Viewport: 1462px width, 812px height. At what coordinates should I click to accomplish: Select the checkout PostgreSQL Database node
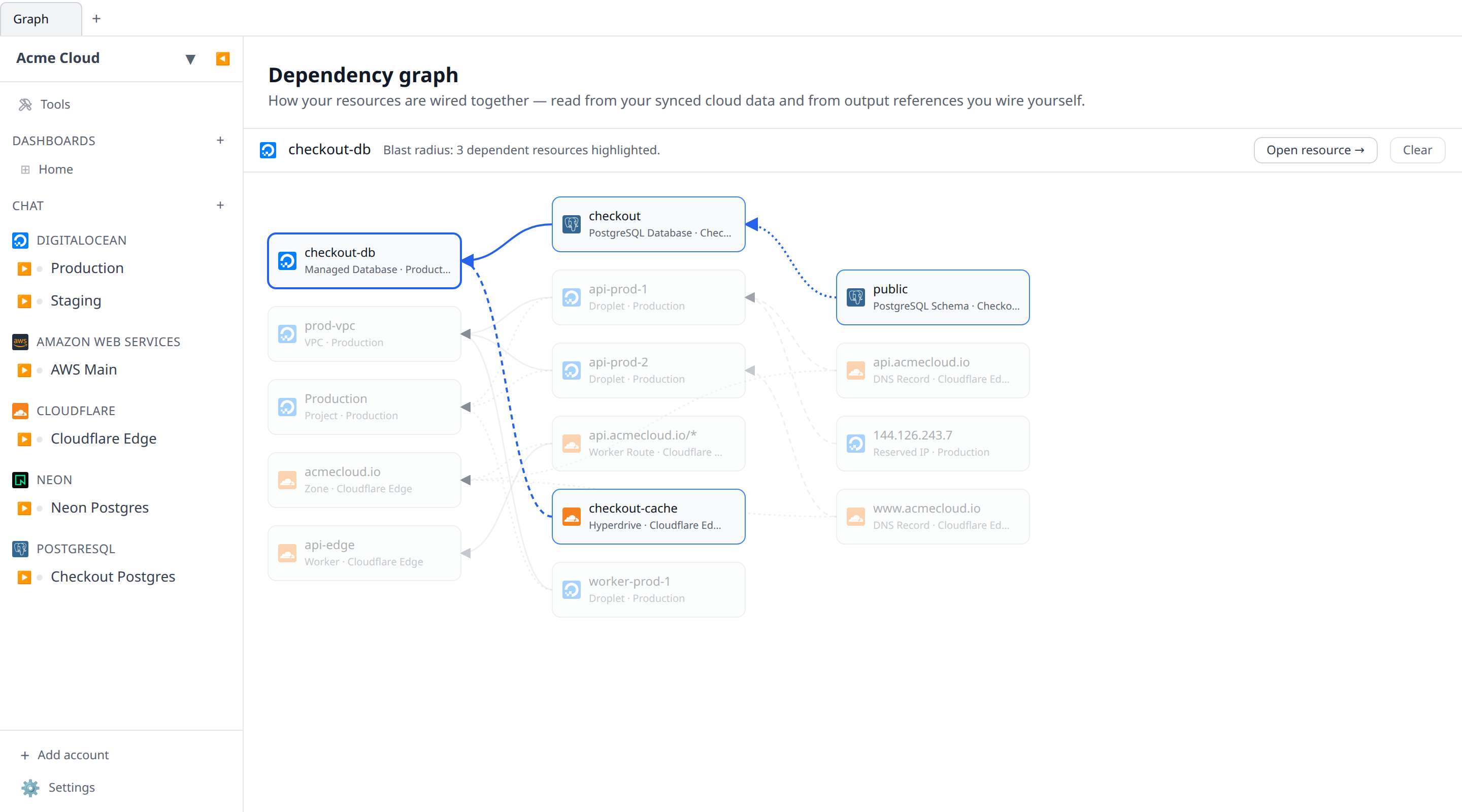[x=649, y=224]
